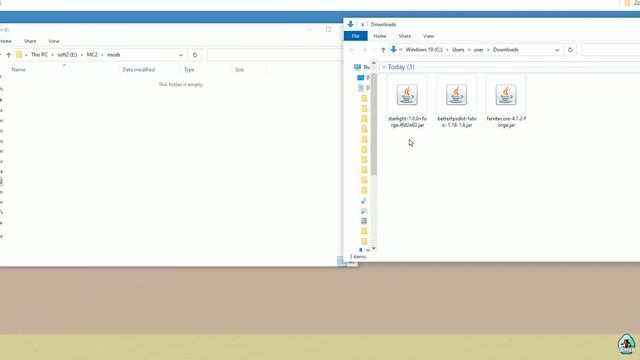Open the File tab in Downloads window
Screen dimensions: 640x360
356,36
